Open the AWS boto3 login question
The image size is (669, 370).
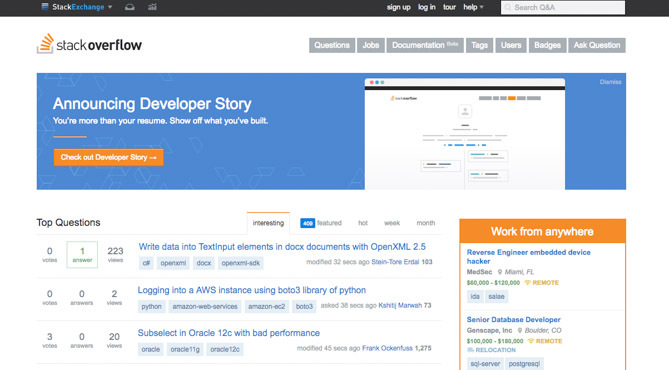tap(252, 290)
